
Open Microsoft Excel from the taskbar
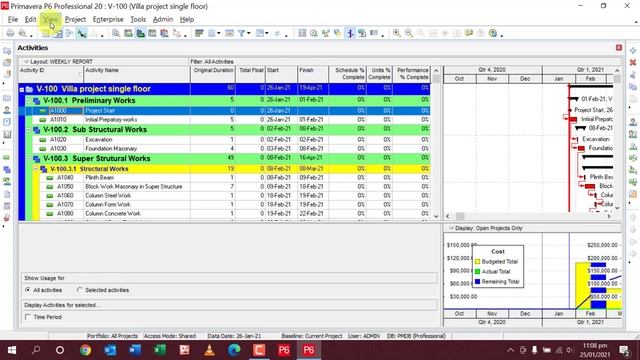(x=160, y=350)
